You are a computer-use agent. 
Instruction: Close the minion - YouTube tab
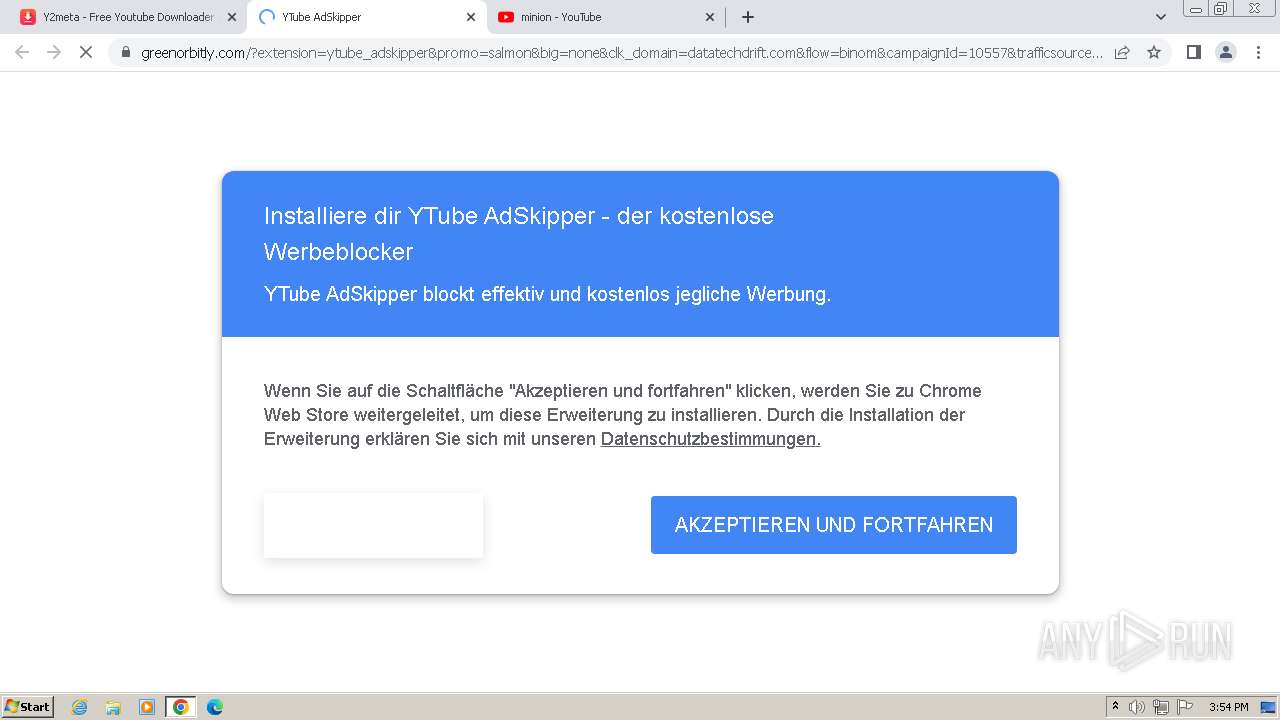click(710, 17)
